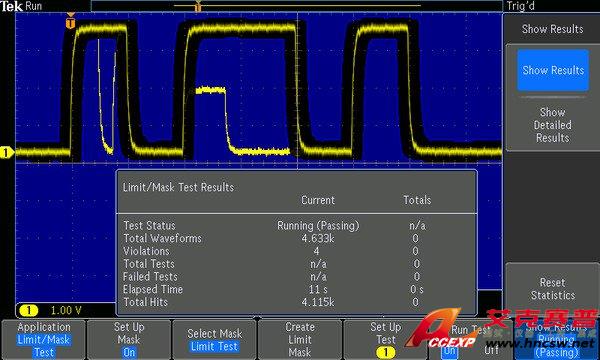Toggle Set Up Mask On

click(x=129, y=352)
